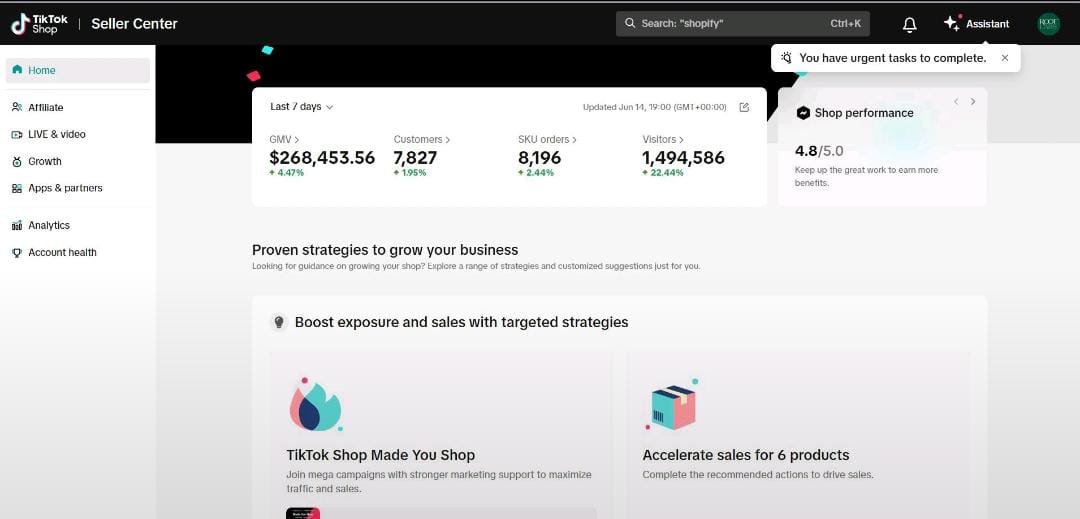Click the 2.44% SKU orders change
The width and height of the screenshot is (1080, 519).
(536, 173)
